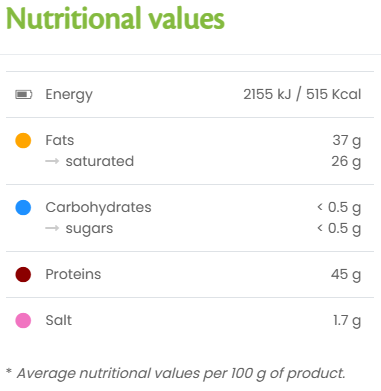
Task: Click the 1.7 g salt value
Action: 347,321
